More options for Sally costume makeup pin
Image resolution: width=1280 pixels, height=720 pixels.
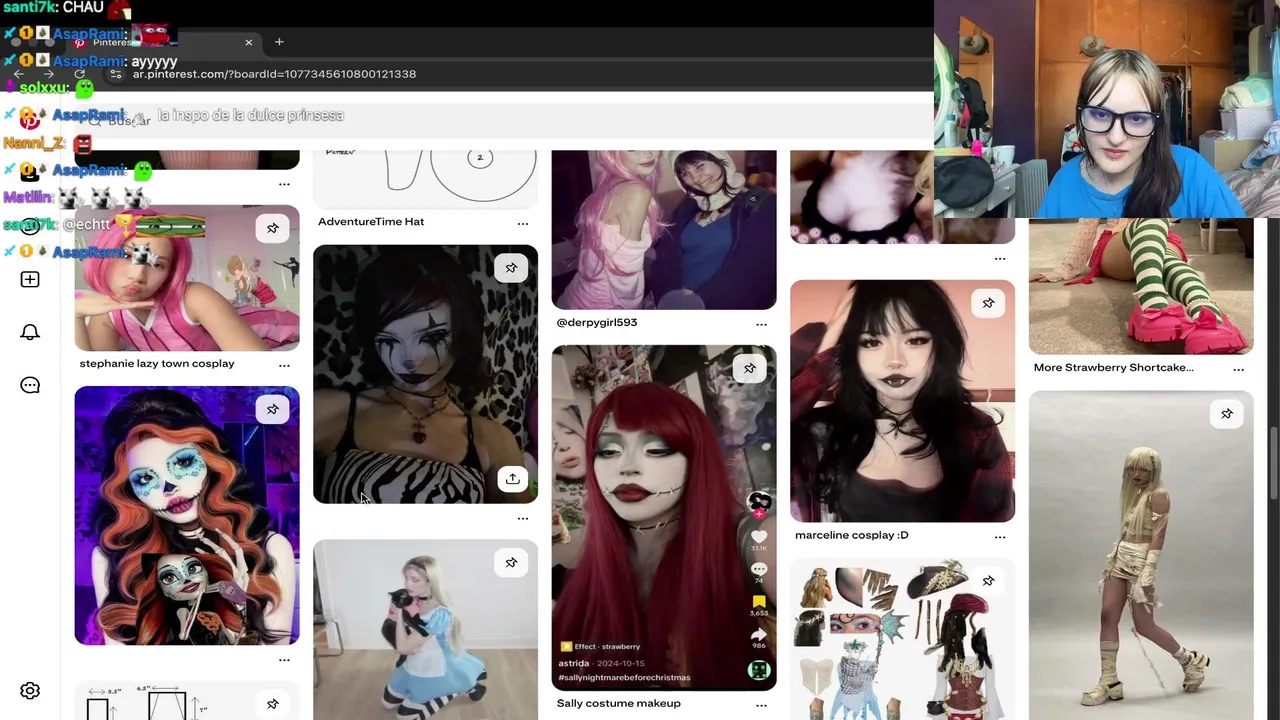(761, 705)
